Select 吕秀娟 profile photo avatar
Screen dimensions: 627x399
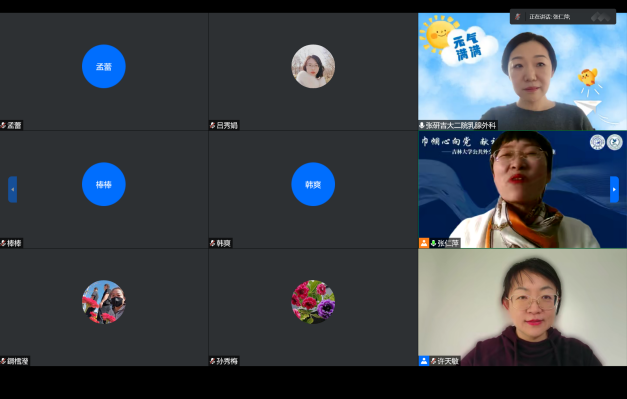tap(313, 66)
